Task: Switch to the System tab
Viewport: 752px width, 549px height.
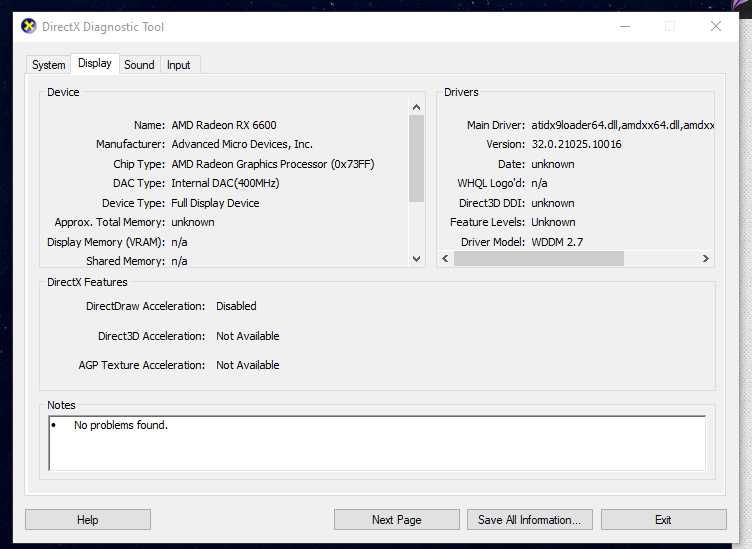Action: point(48,65)
